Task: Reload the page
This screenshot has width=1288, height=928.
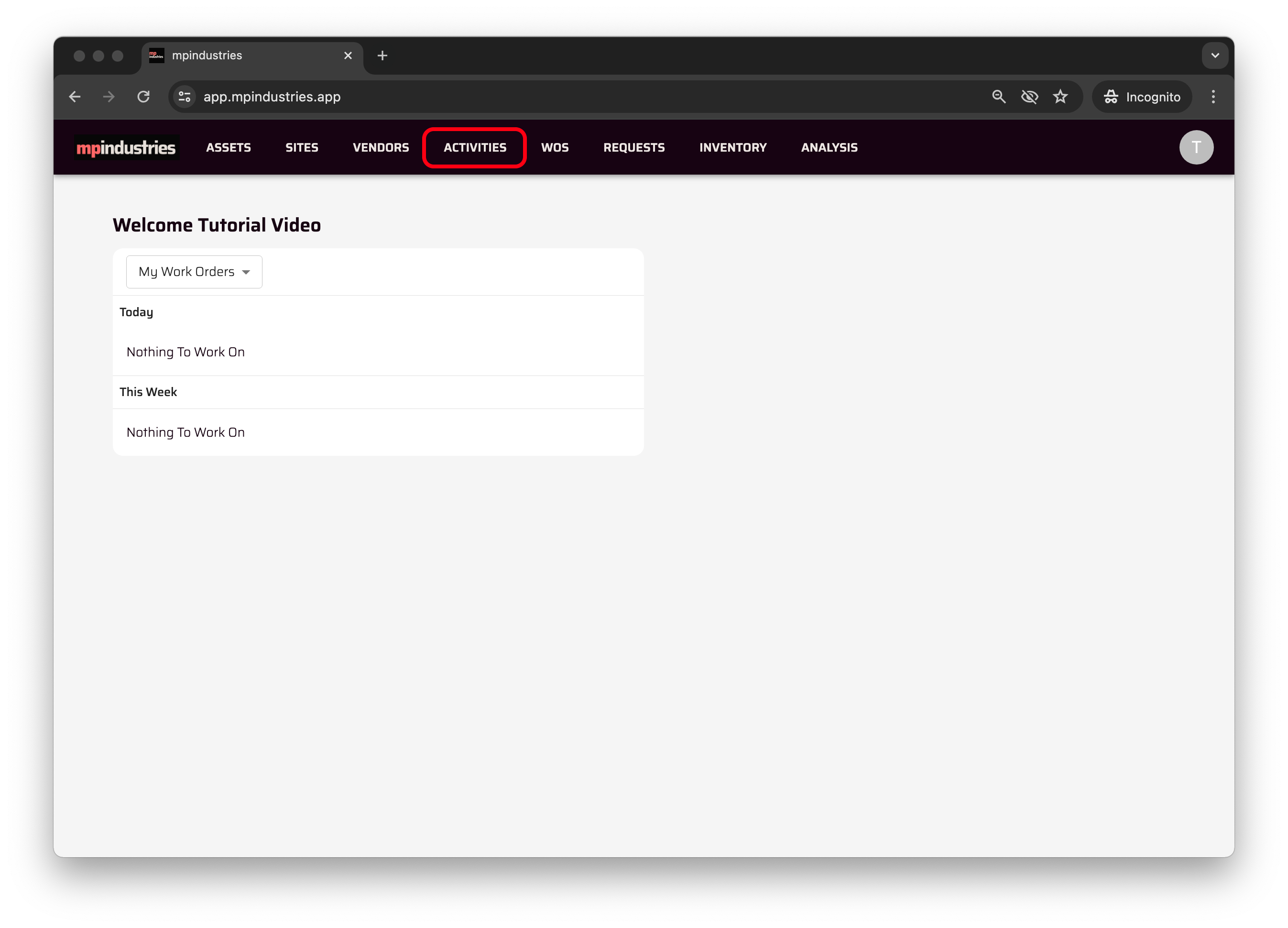Action: point(144,97)
